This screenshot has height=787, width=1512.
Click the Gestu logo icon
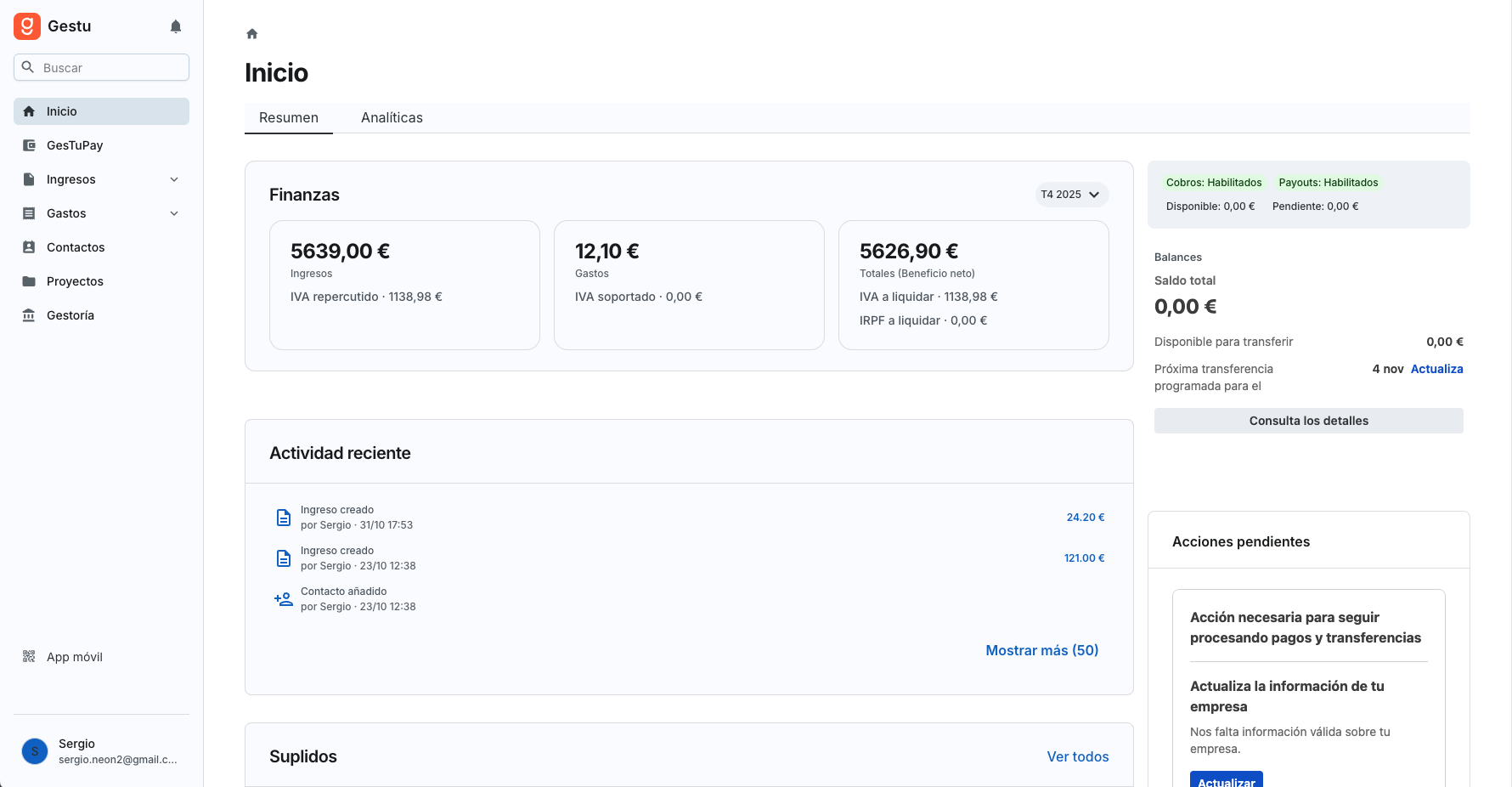[26, 25]
